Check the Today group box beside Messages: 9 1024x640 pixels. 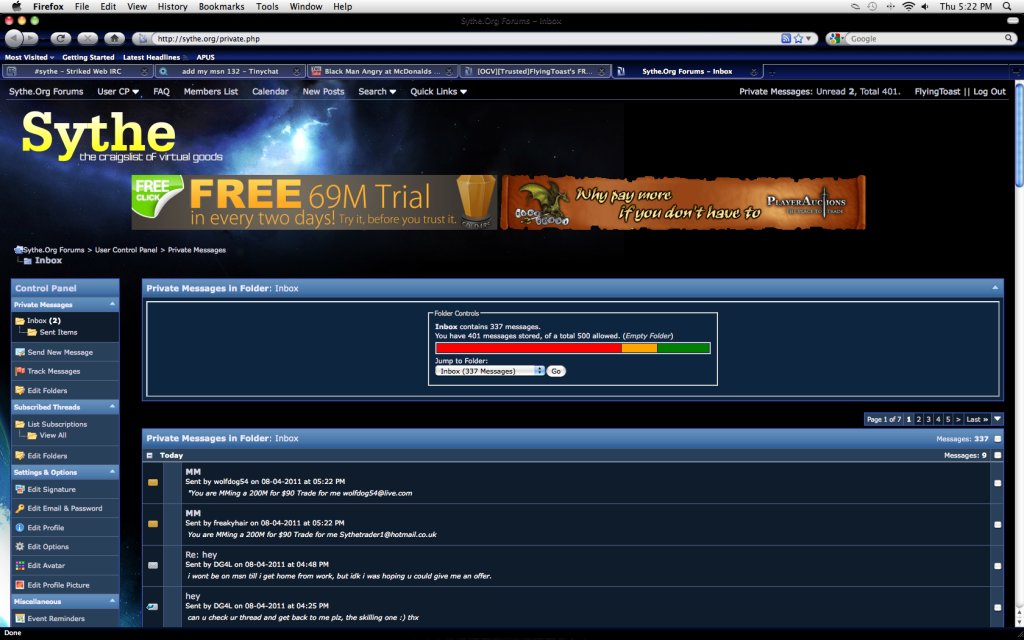(x=997, y=455)
